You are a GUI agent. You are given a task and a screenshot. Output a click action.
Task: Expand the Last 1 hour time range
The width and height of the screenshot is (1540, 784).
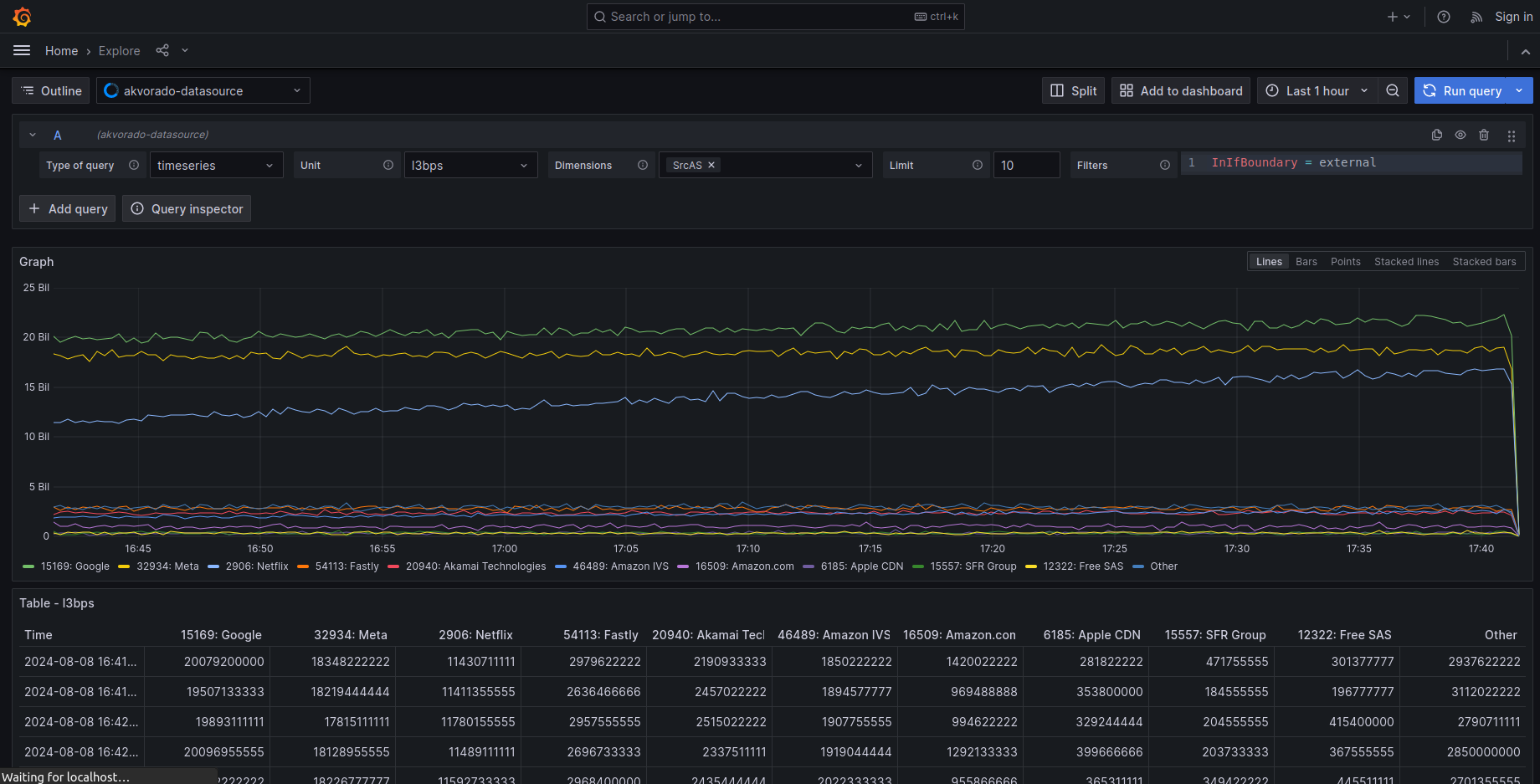(1316, 90)
